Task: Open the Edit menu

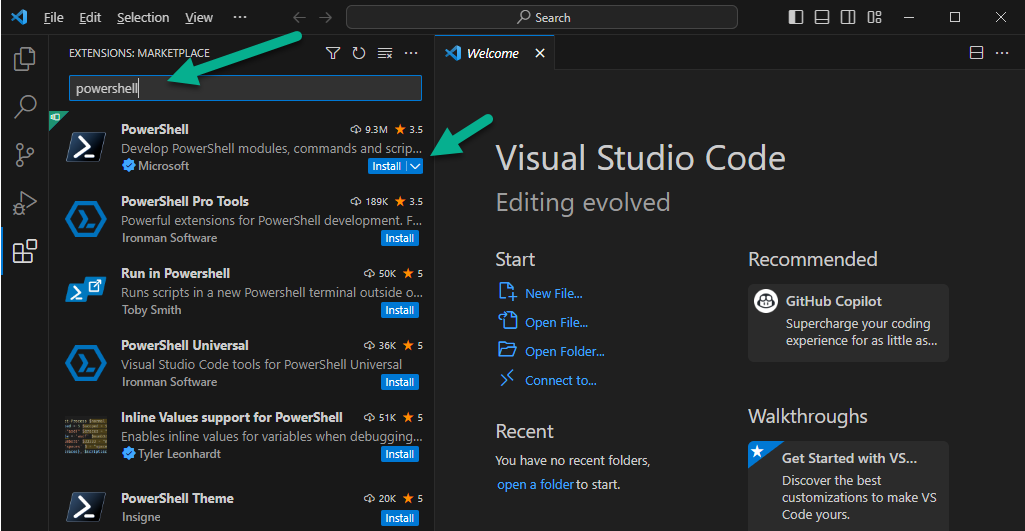Action: [90, 18]
